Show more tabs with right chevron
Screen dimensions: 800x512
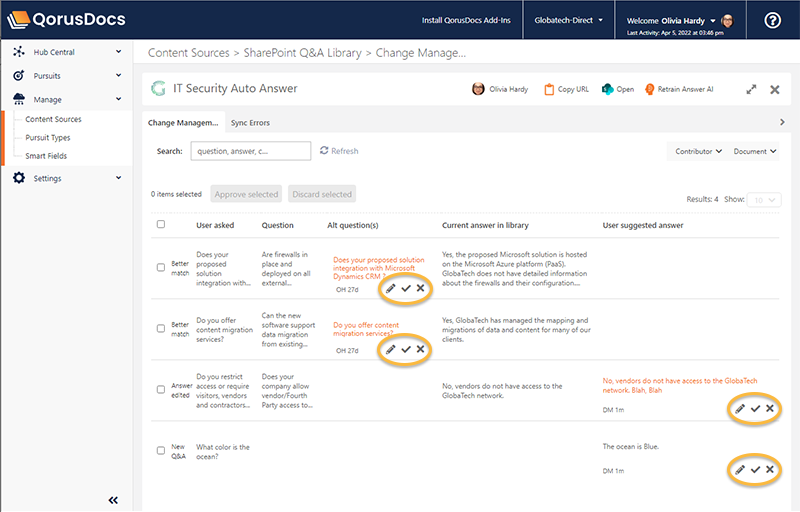point(782,122)
